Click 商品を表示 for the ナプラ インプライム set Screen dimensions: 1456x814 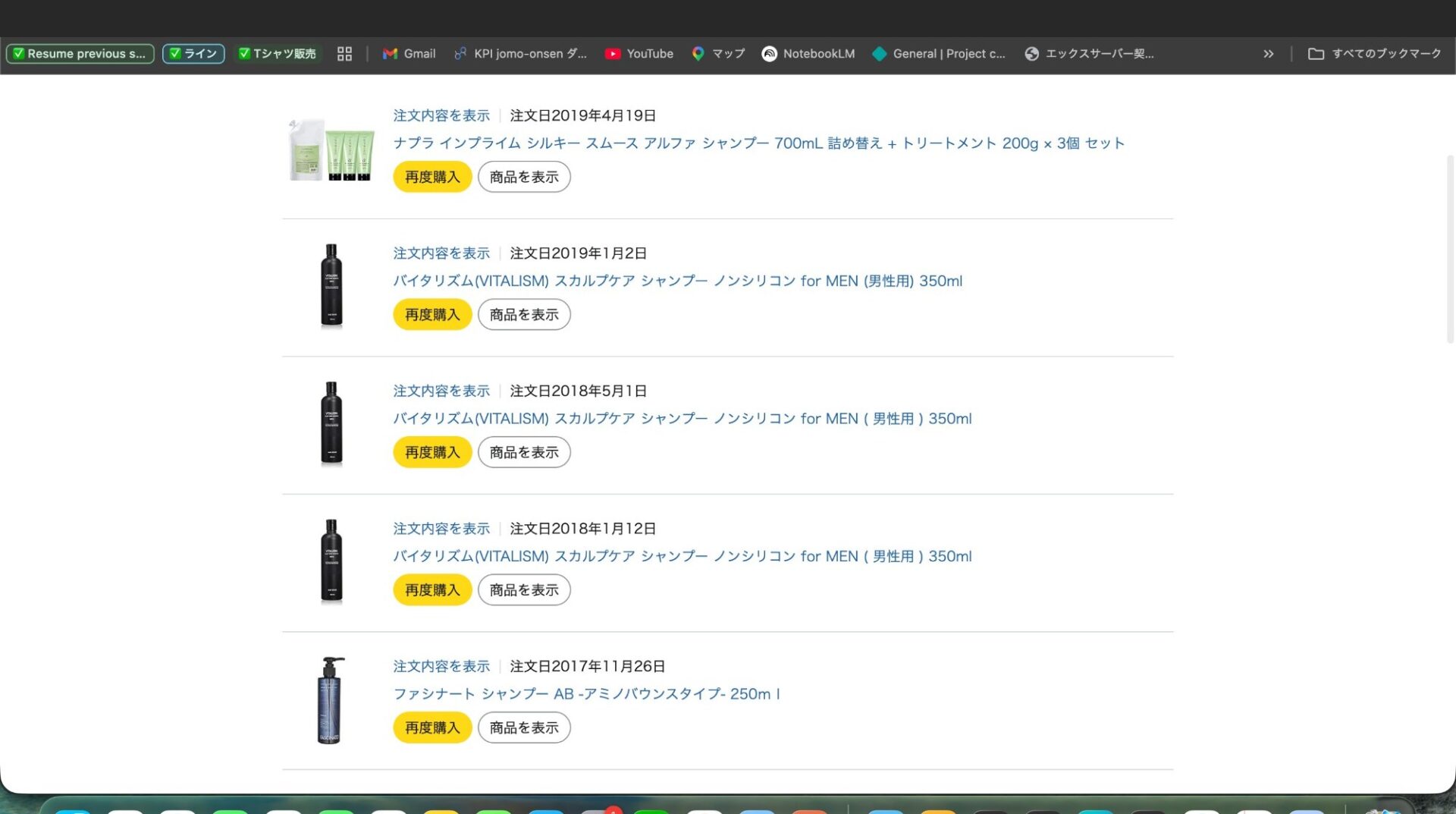tap(524, 177)
